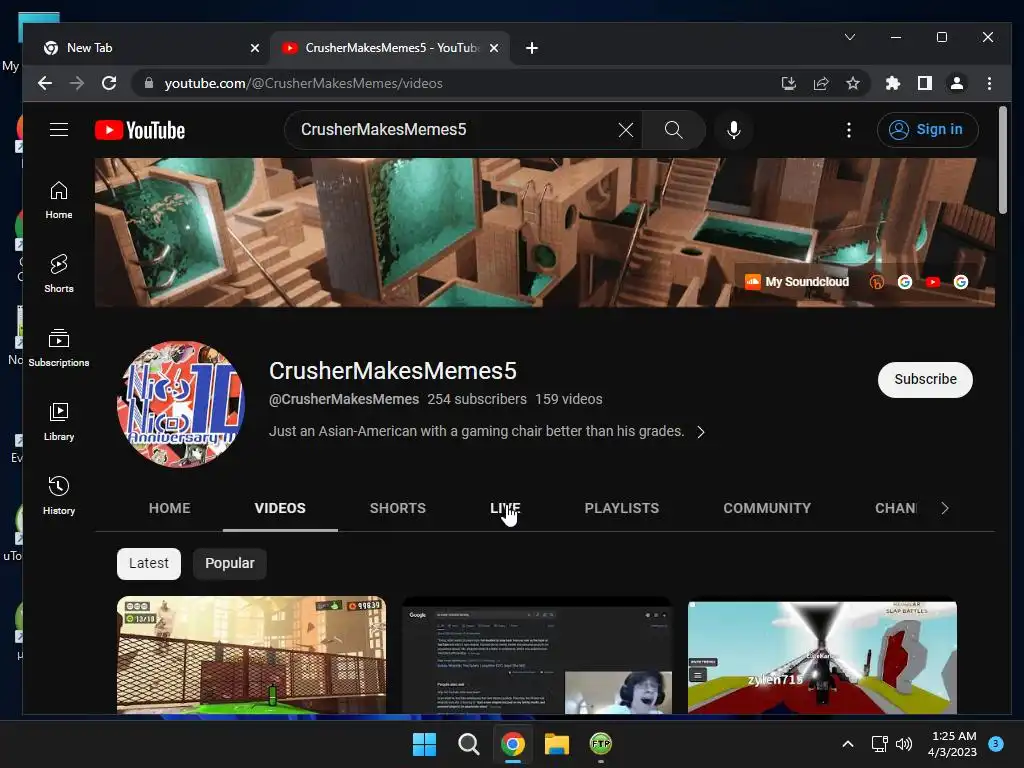Image resolution: width=1024 pixels, height=768 pixels.
Task: Click the install app icon in address bar
Action: 789,83
